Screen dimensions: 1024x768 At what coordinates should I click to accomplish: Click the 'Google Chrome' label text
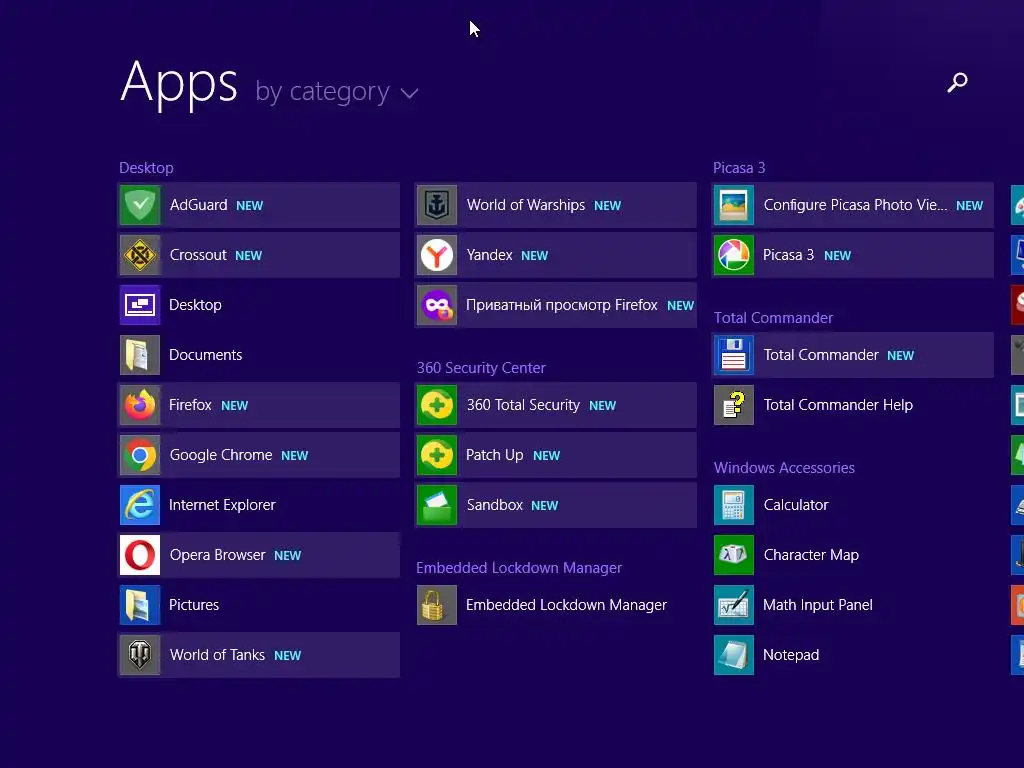point(221,455)
